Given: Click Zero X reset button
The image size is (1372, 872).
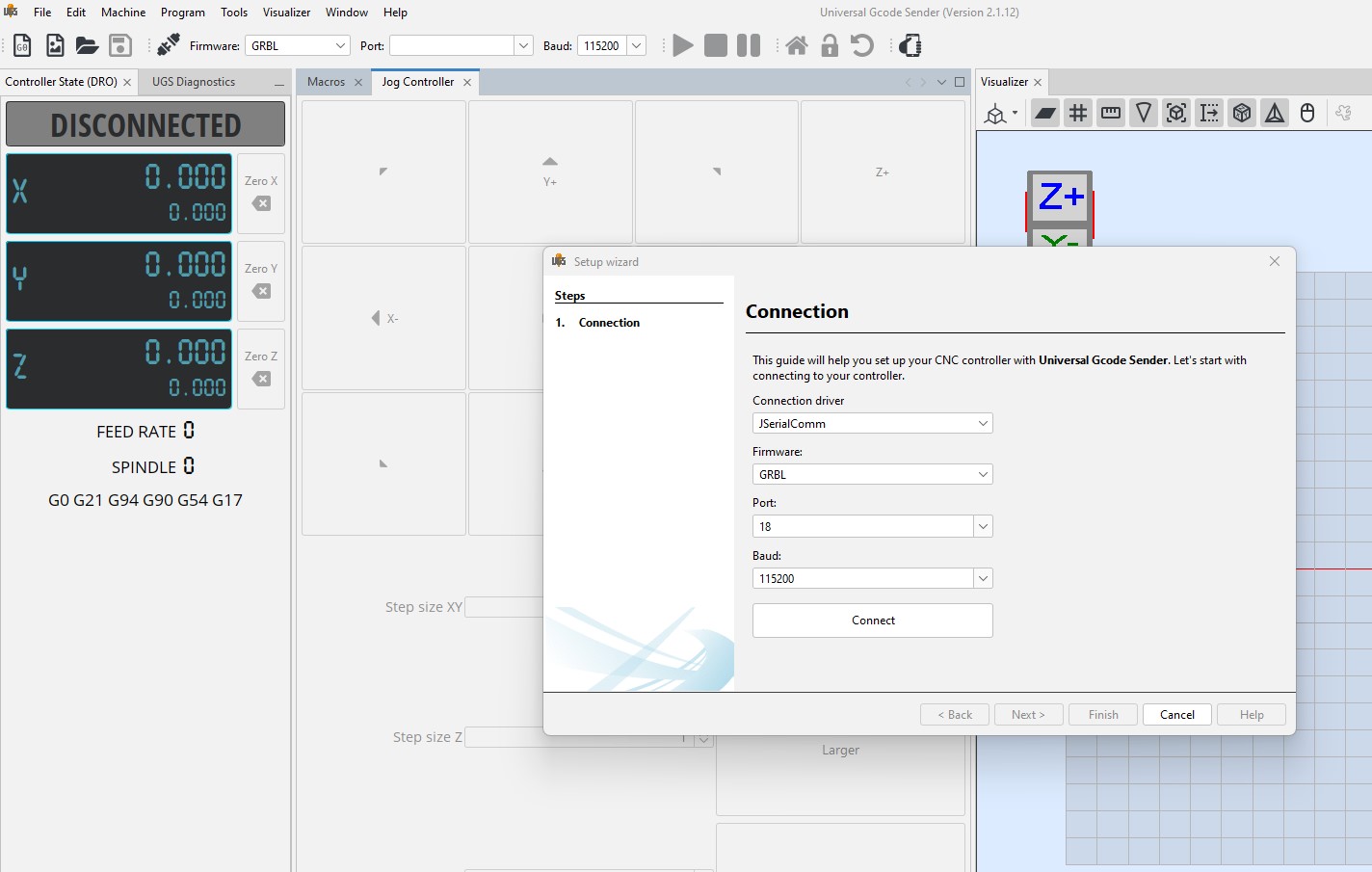Looking at the screenshot, I should tap(261, 193).
